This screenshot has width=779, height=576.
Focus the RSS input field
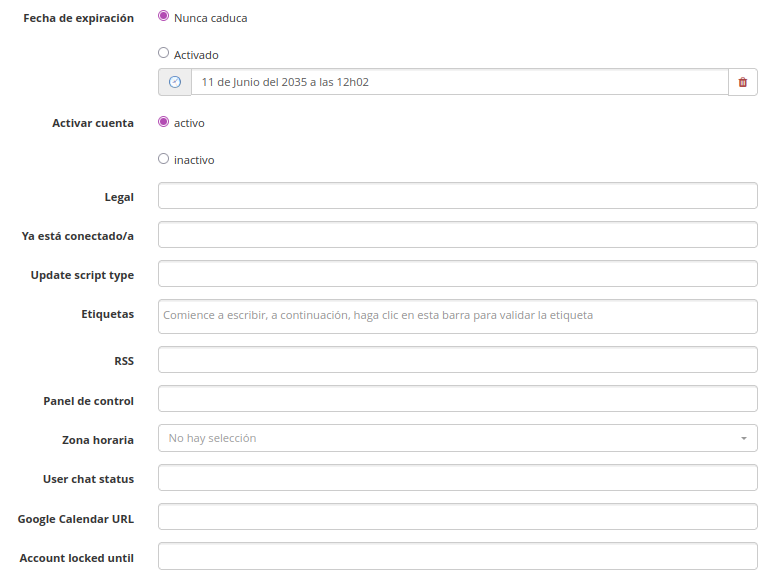coord(457,360)
